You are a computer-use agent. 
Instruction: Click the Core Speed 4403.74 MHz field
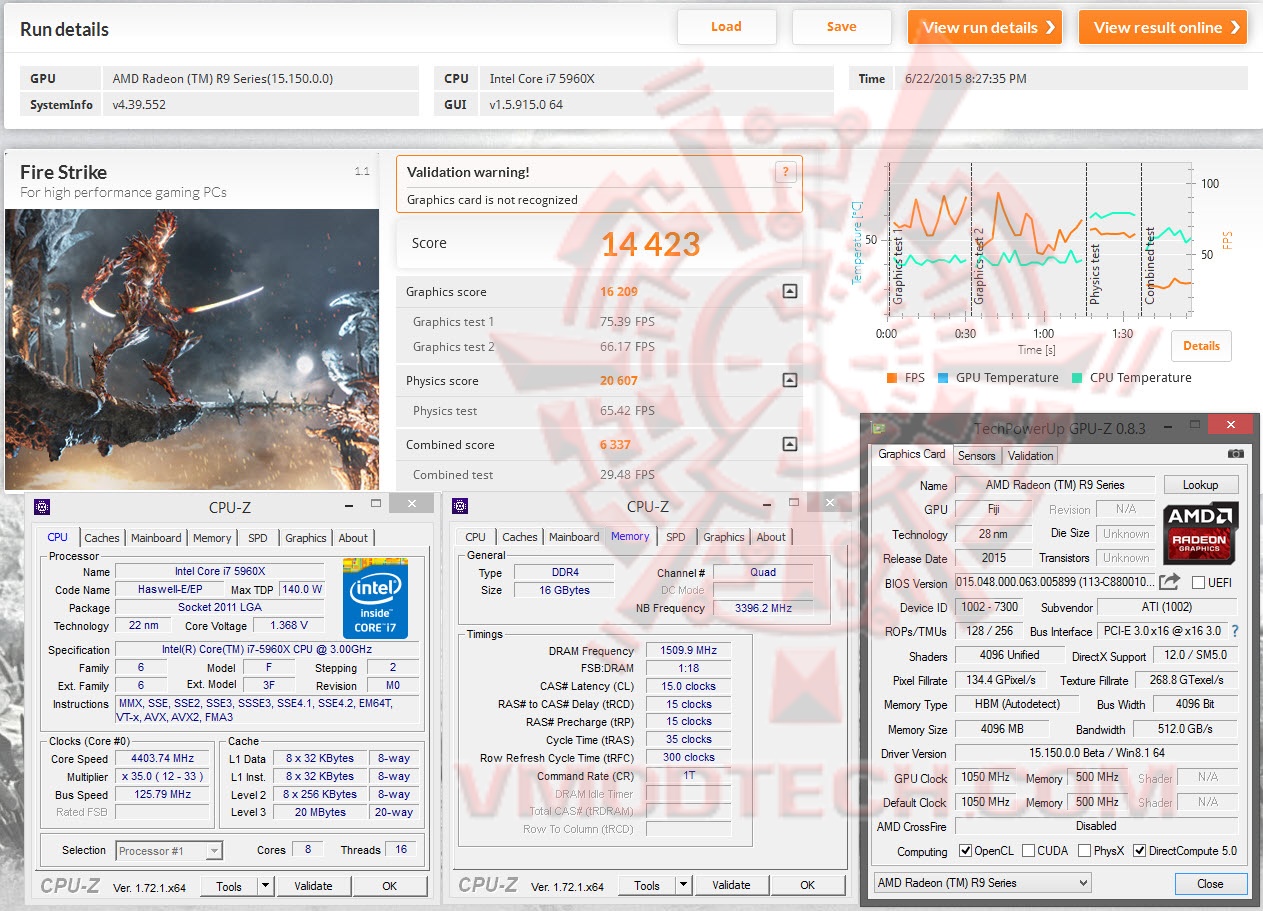162,759
